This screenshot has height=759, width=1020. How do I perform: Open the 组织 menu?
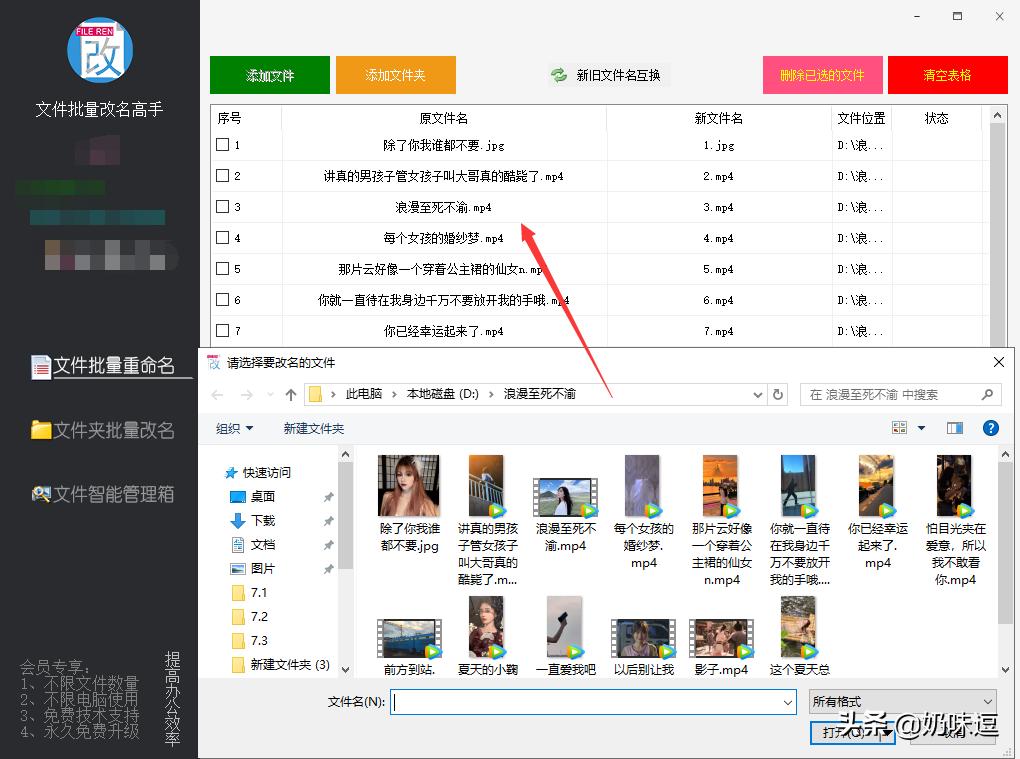[234, 427]
